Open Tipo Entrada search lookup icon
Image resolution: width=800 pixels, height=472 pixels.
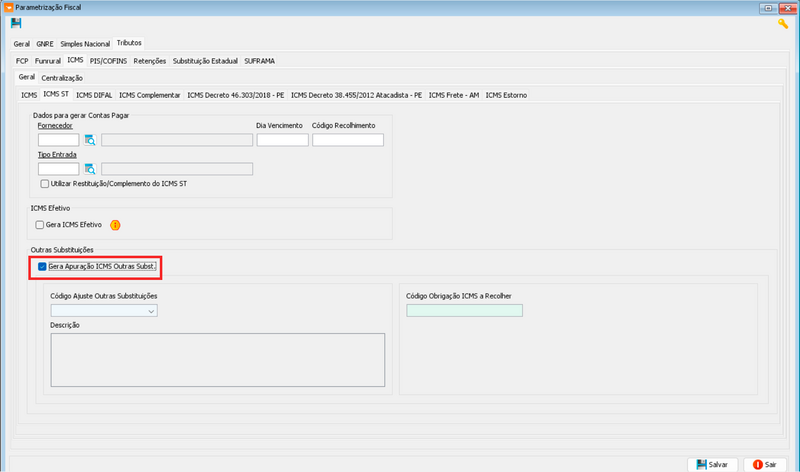89,169
